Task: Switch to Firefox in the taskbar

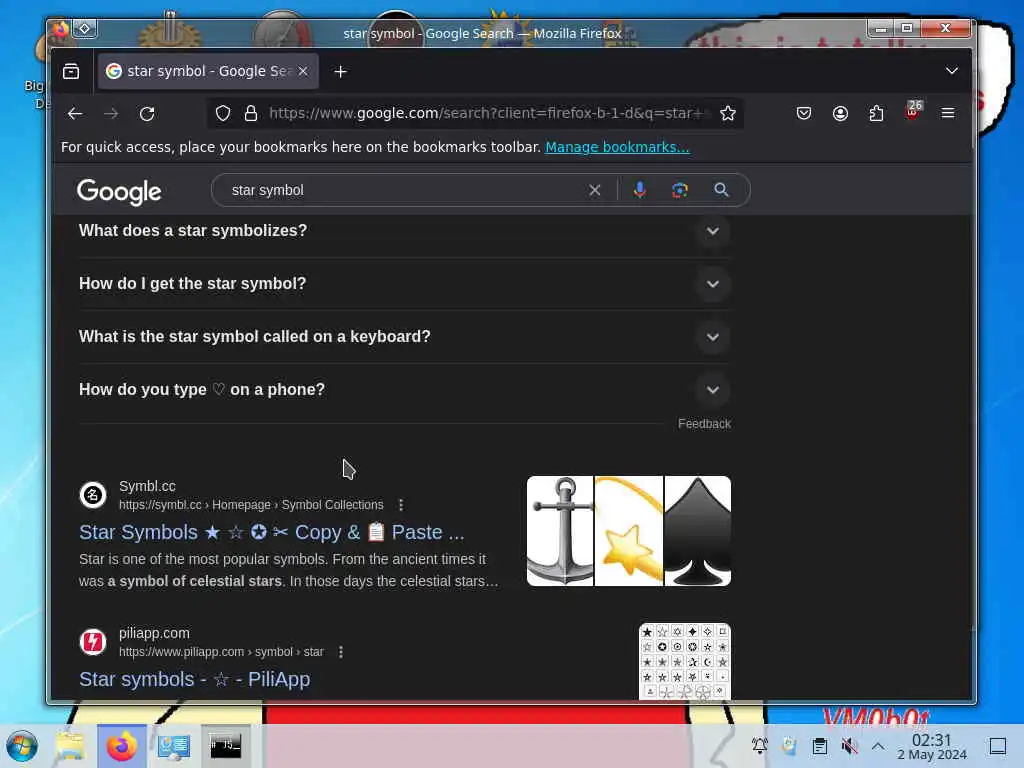Action: point(121,746)
